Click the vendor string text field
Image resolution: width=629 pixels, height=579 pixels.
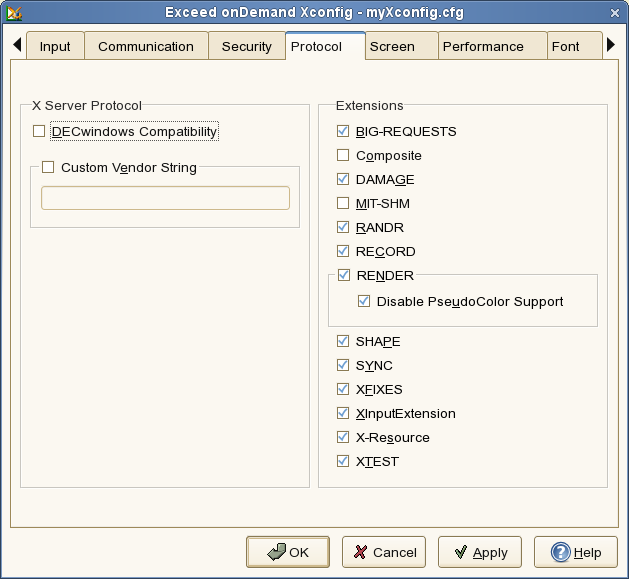click(x=165, y=198)
